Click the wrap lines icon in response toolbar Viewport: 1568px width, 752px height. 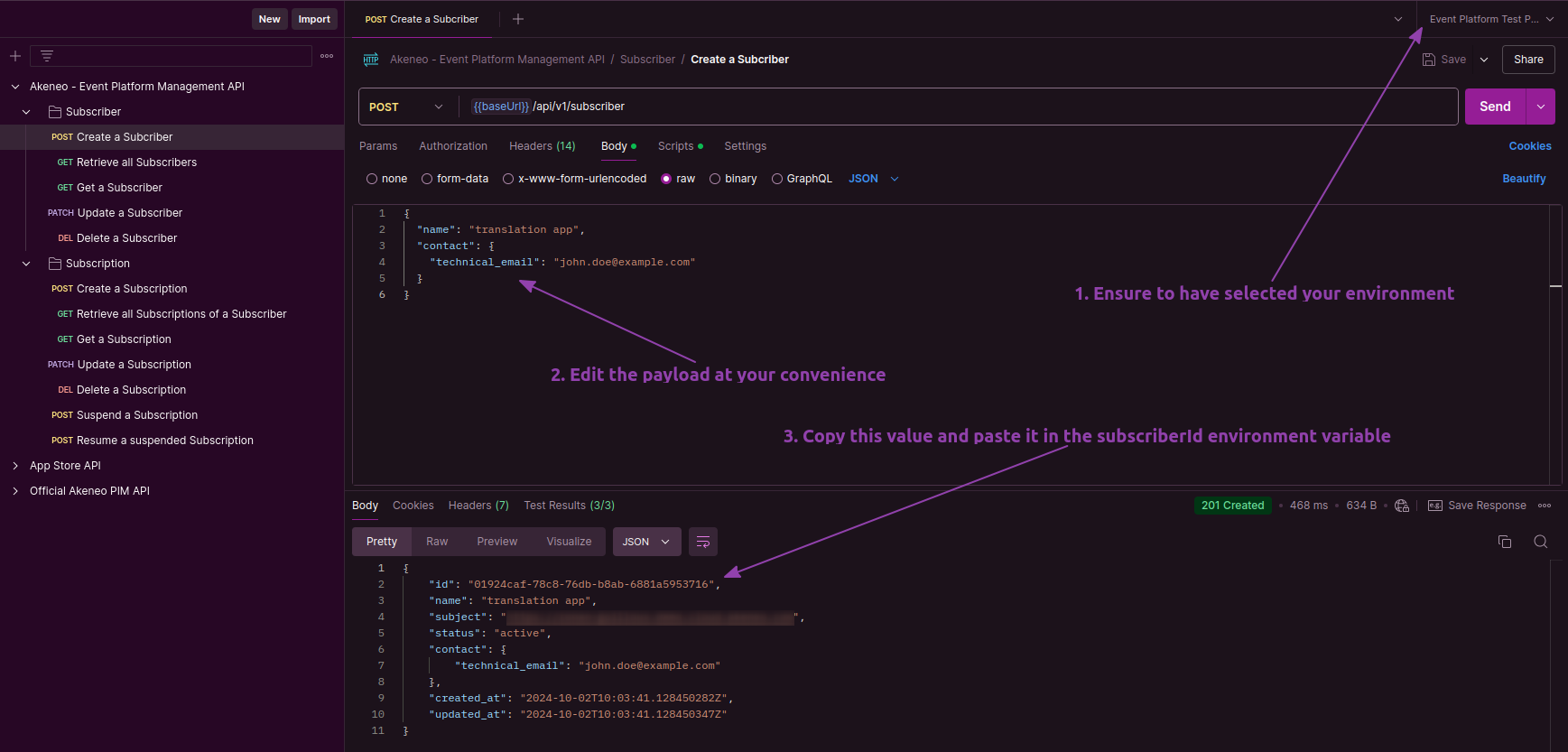point(703,542)
